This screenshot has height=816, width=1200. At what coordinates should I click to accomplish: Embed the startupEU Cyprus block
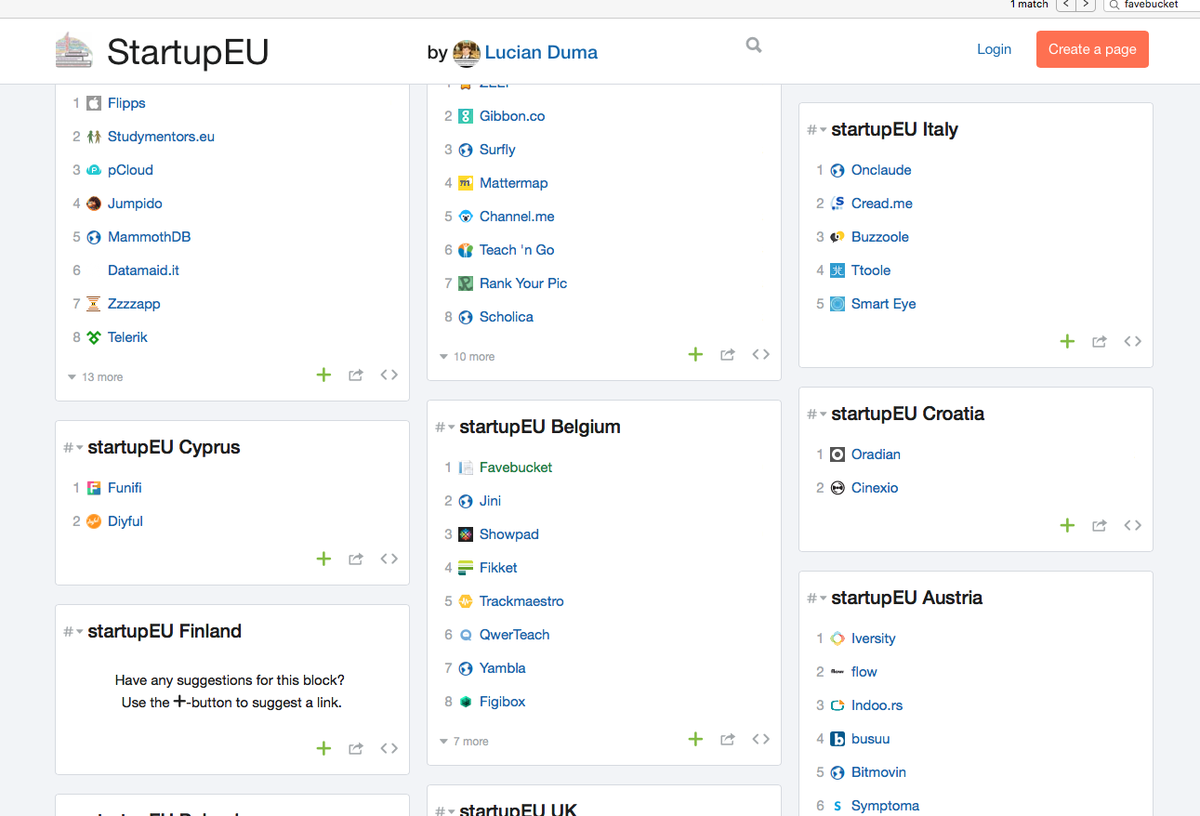pyautogui.click(x=389, y=559)
